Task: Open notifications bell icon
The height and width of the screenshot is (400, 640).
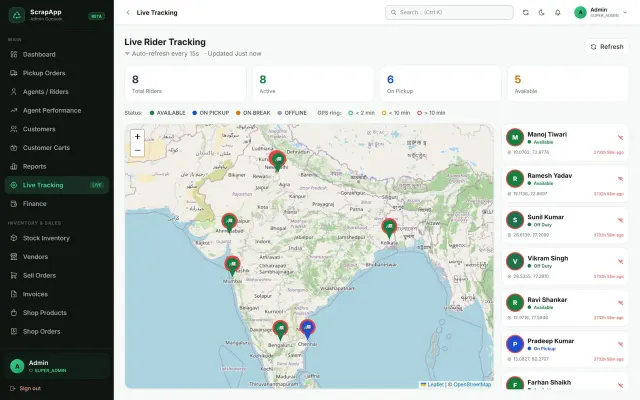Action: click(558, 12)
